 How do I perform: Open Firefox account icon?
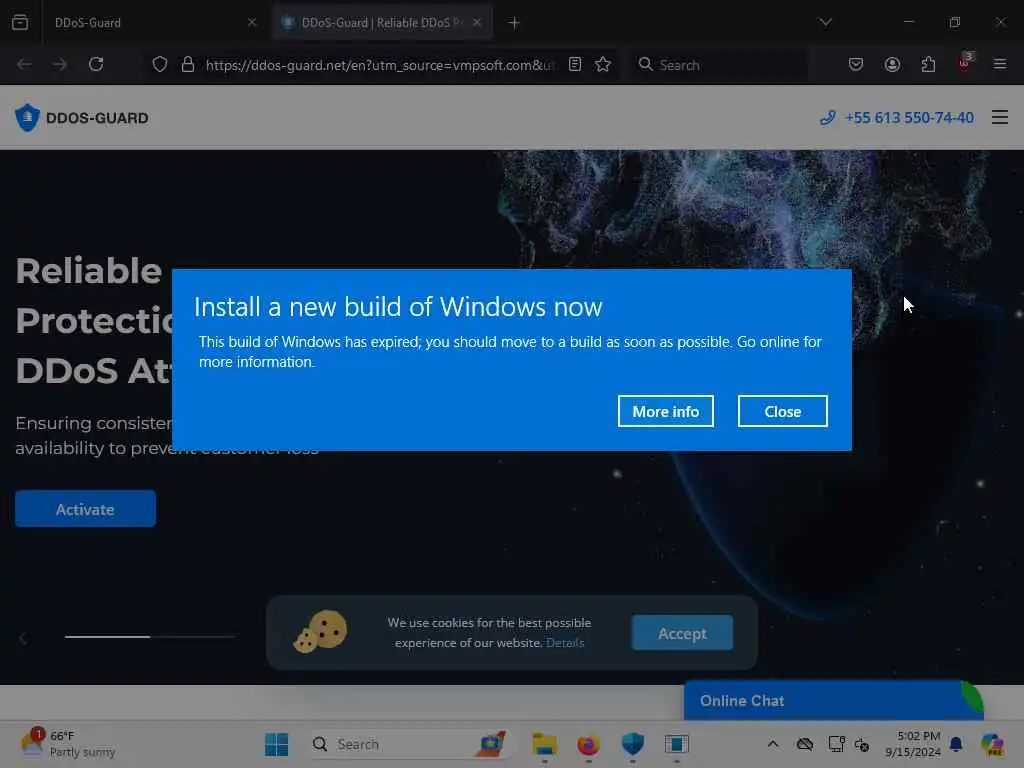(892, 65)
